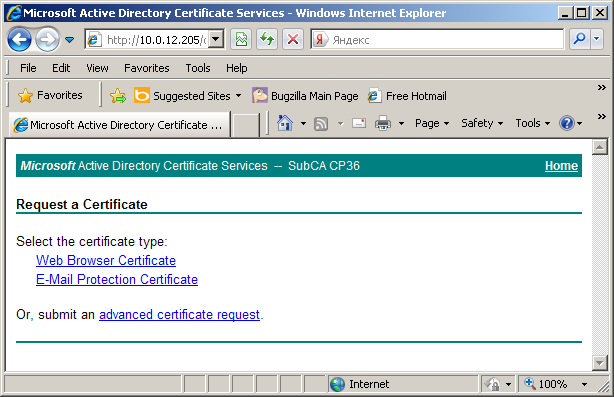
Task: Expand the address bar dropdown arrow
Action: 216,39
